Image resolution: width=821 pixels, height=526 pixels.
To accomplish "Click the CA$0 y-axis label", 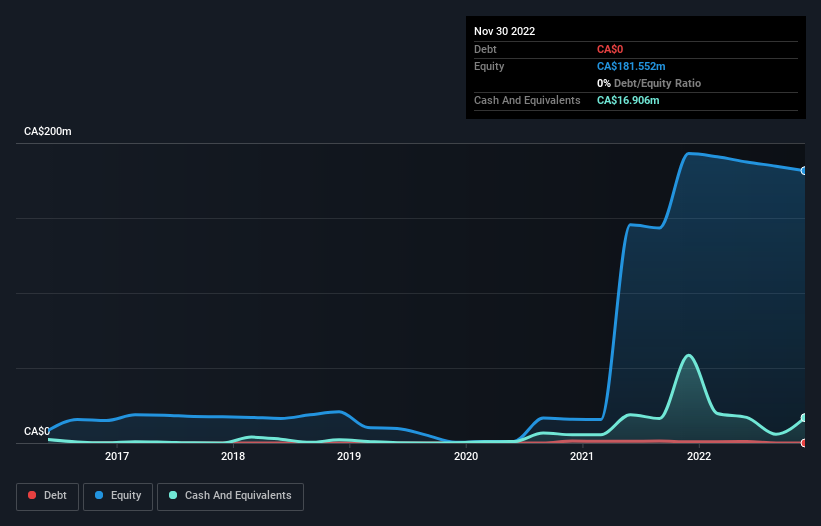I will pyautogui.click(x=37, y=431).
